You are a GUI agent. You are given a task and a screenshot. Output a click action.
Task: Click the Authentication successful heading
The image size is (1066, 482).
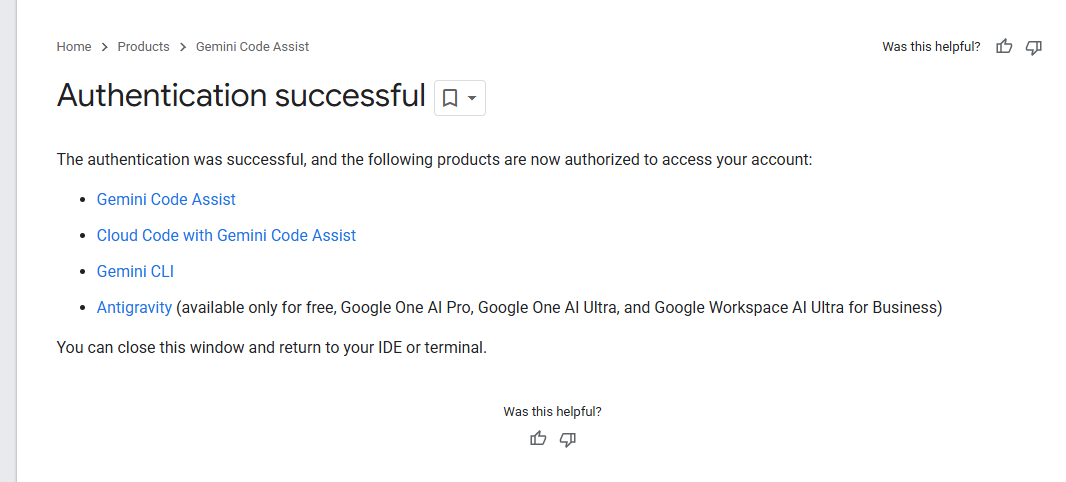click(241, 96)
